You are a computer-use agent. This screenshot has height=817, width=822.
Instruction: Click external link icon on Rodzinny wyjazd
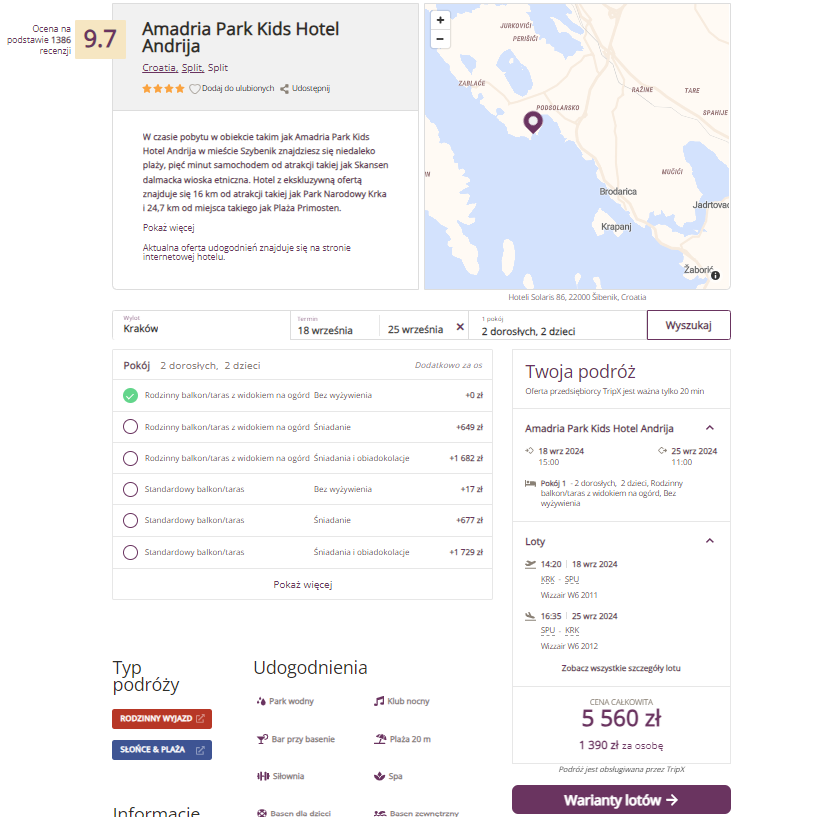(200, 719)
